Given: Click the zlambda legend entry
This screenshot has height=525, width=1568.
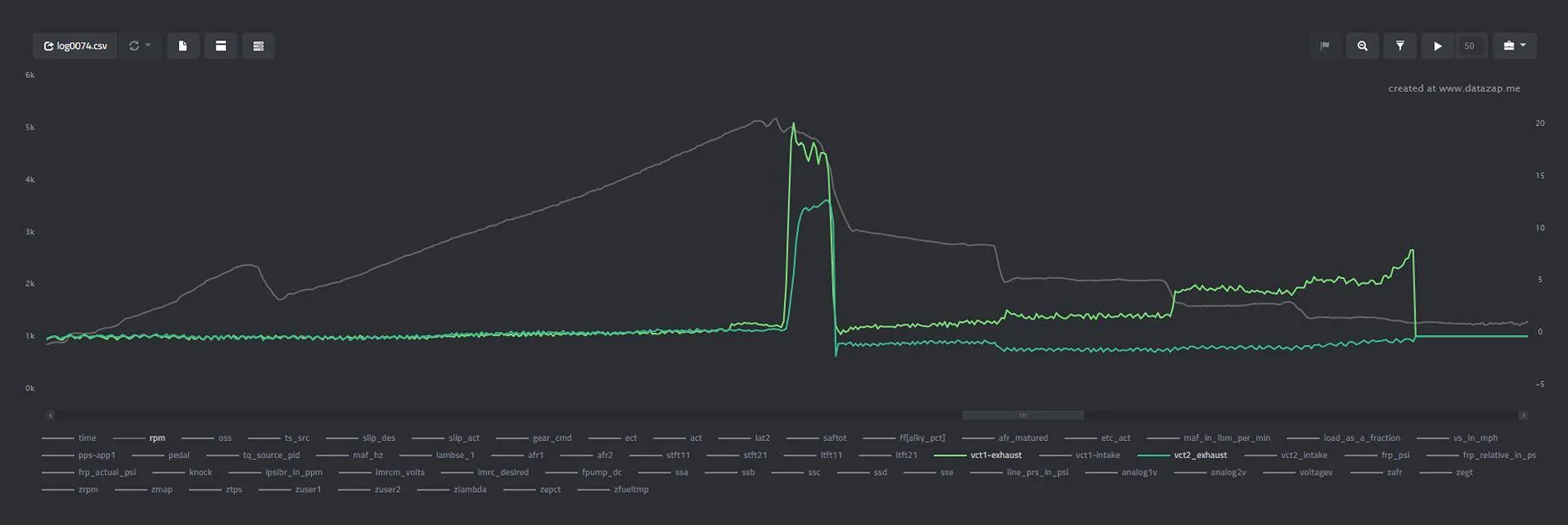Looking at the screenshot, I should pos(452,490).
